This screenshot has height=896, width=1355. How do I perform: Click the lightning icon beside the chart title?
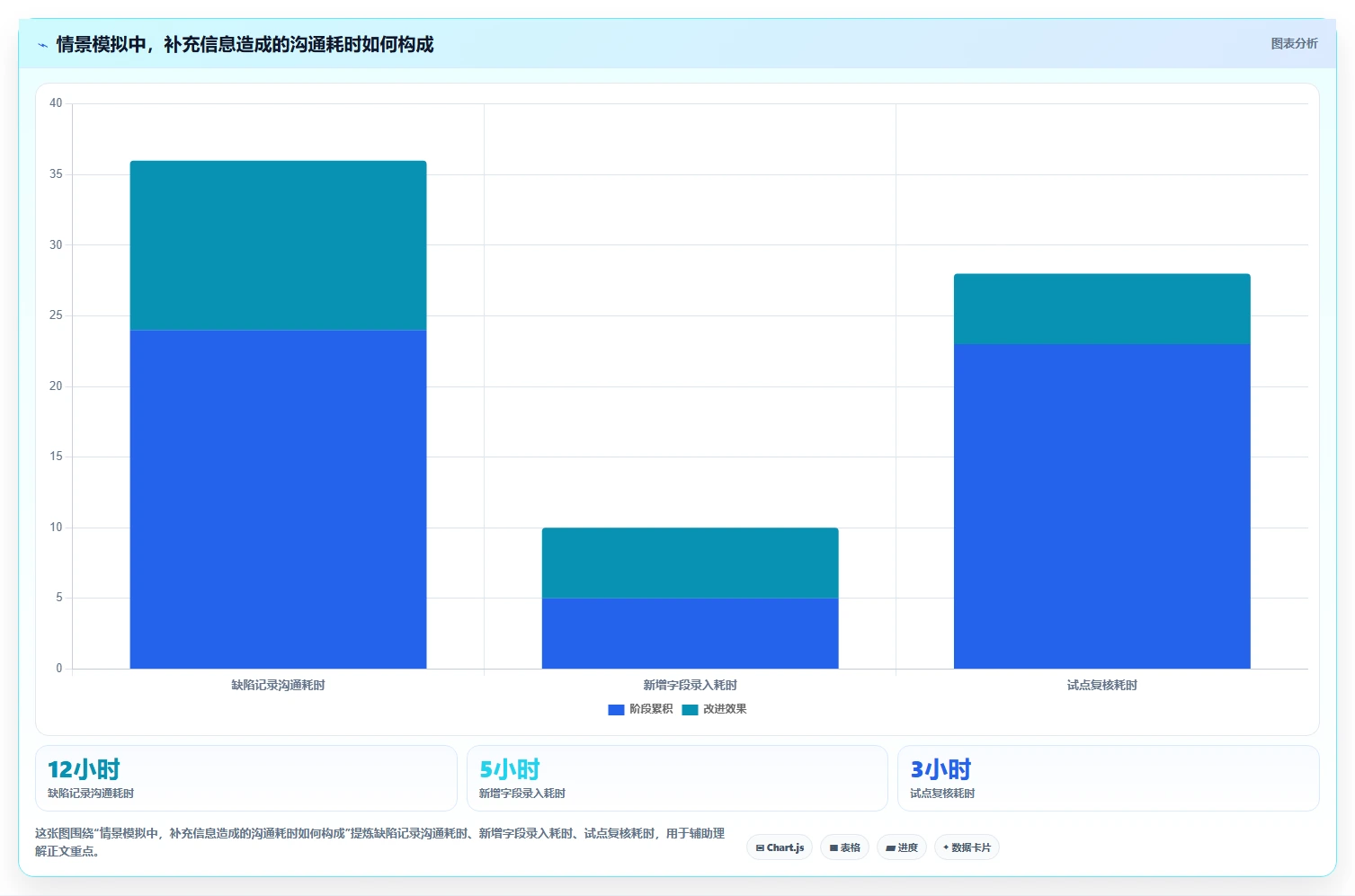[42, 45]
